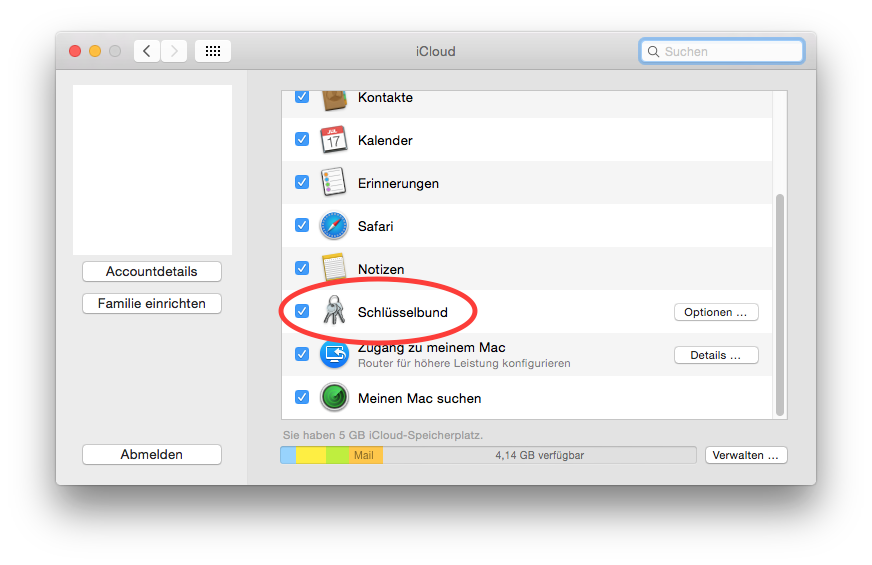
Task: Select the 'Meinen Mac suchen' label
Action: coord(419,398)
